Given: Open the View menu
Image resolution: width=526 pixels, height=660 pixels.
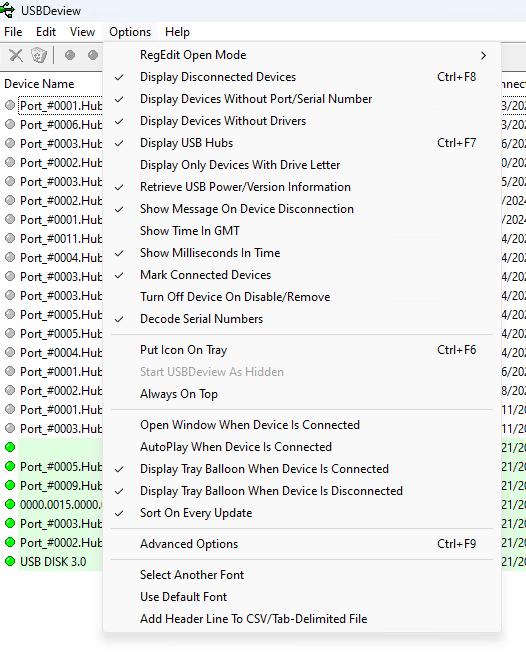Looking at the screenshot, I should pos(82,32).
